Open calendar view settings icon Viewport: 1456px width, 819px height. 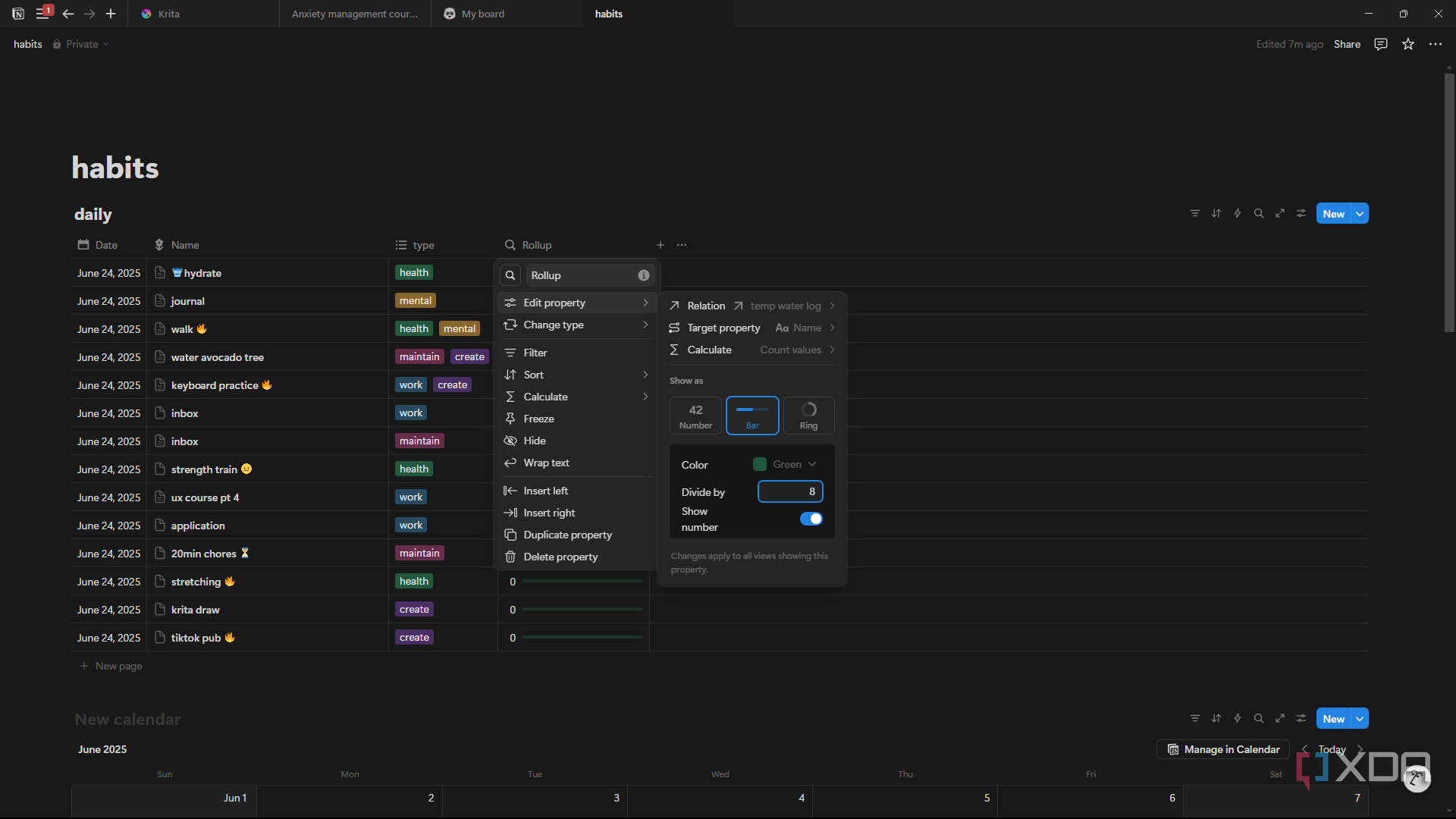1301,718
